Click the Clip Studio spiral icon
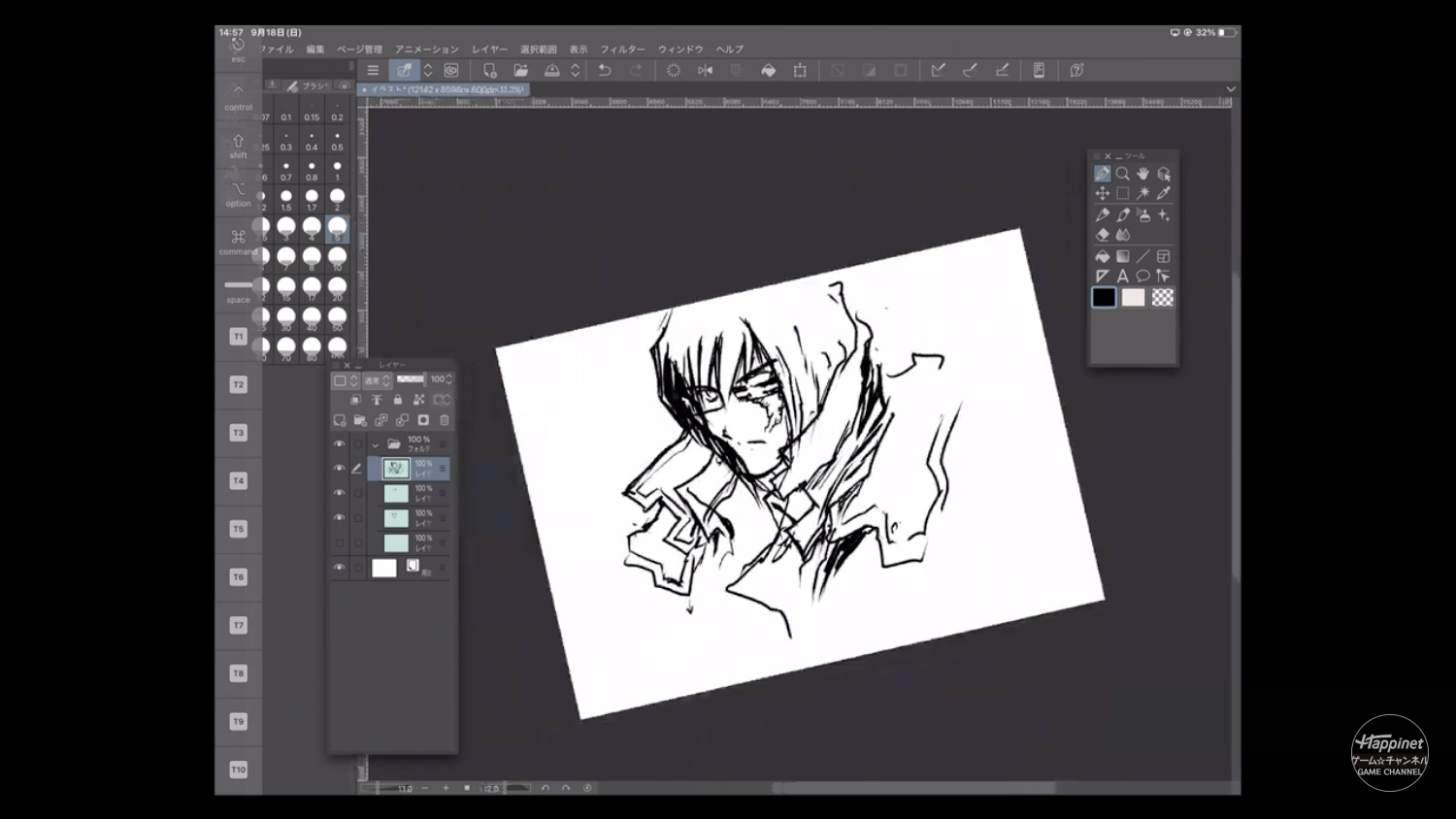1456x819 pixels. click(451, 70)
